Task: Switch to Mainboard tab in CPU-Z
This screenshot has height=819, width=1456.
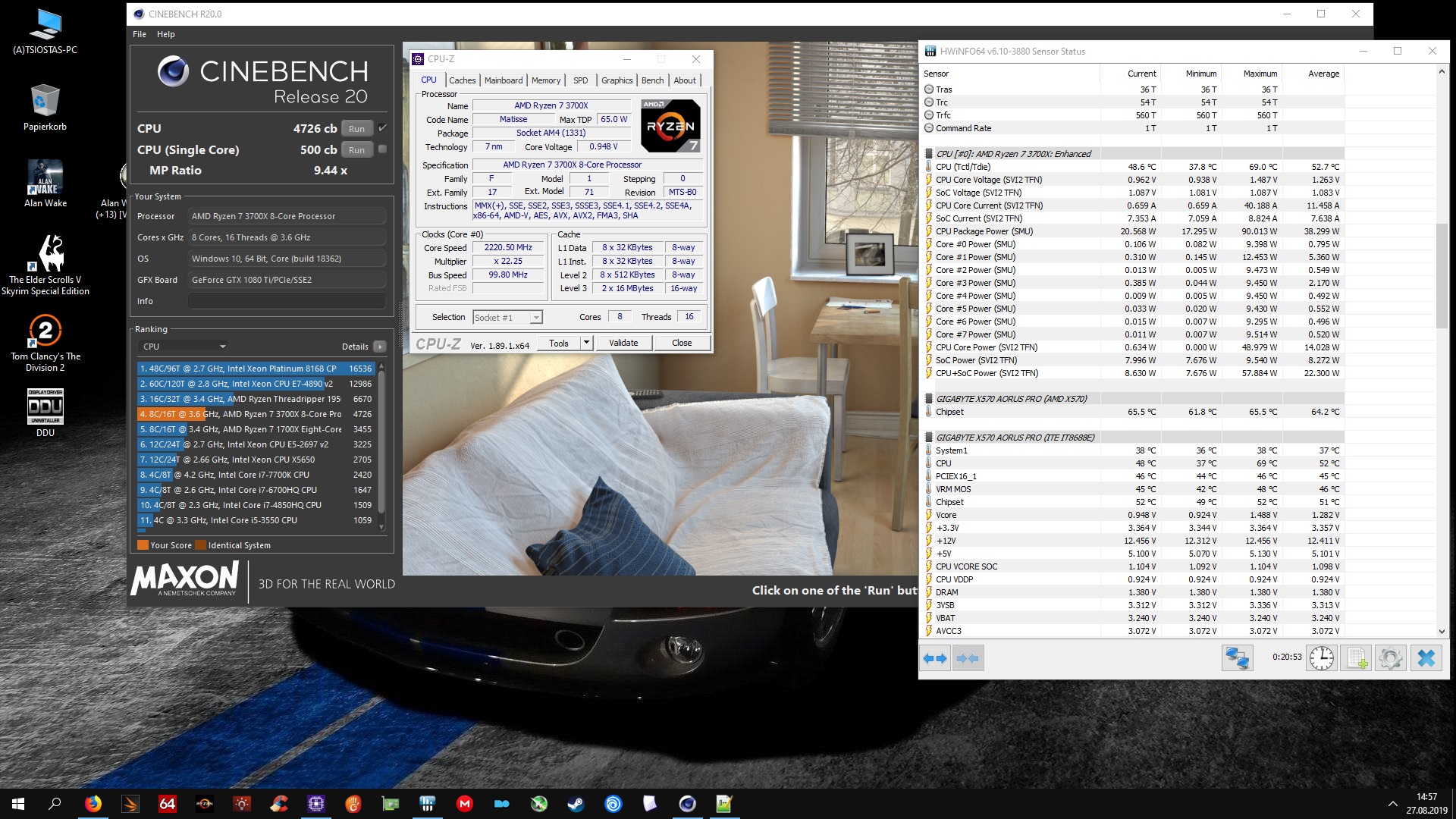Action: (504, 80)
